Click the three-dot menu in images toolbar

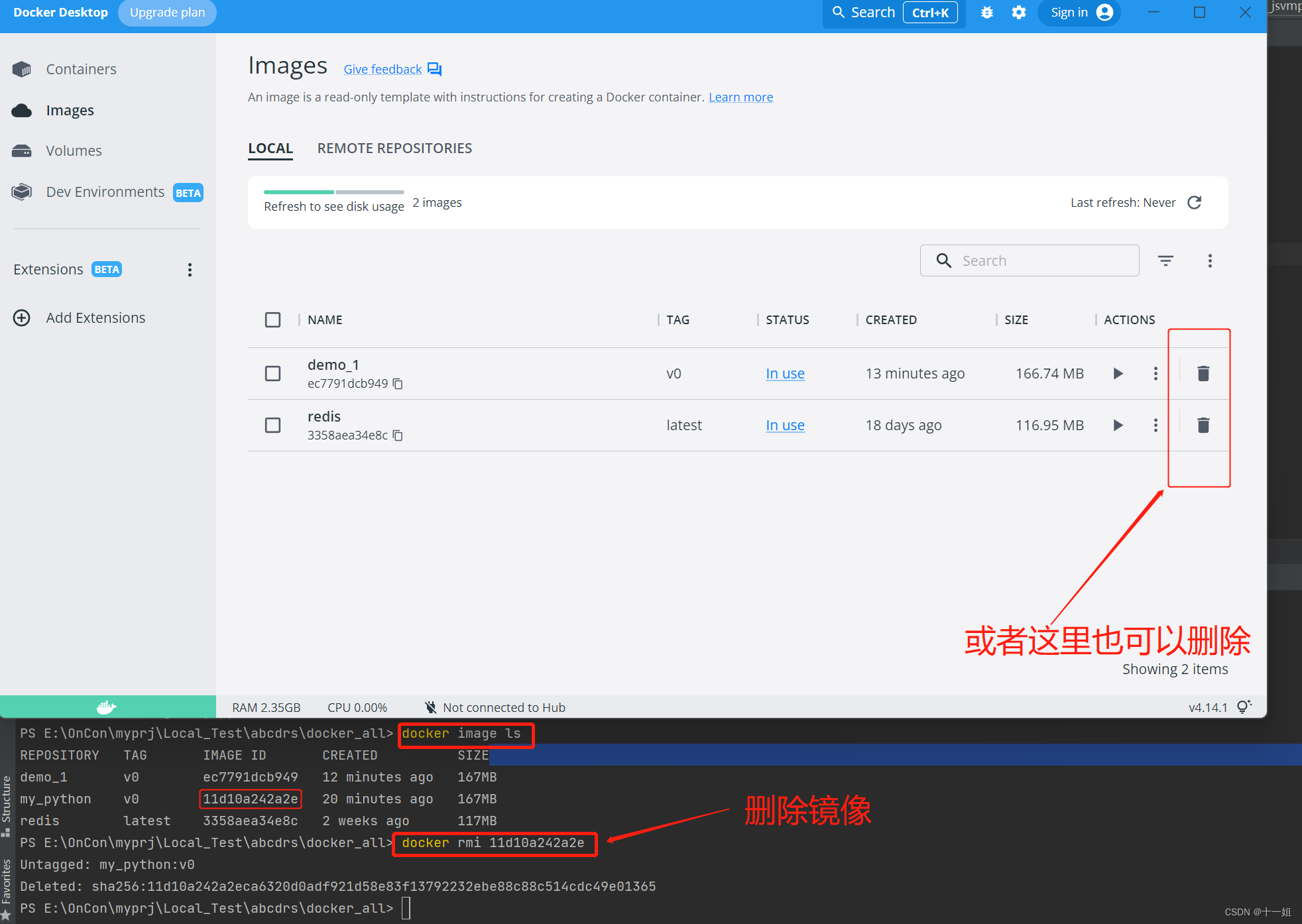point(1210,260)
